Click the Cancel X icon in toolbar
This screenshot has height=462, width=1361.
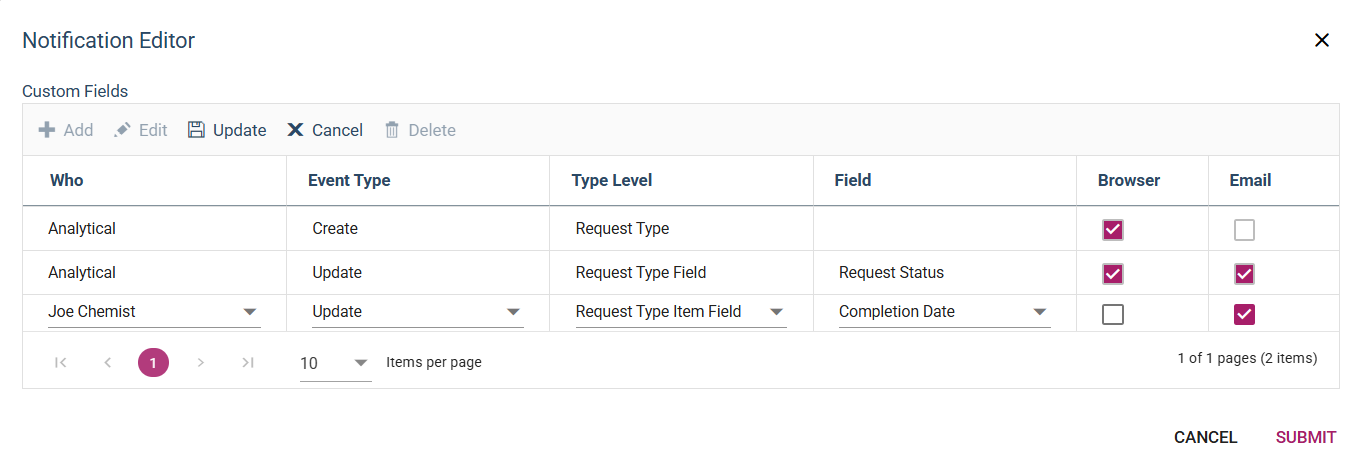[295, 130]
